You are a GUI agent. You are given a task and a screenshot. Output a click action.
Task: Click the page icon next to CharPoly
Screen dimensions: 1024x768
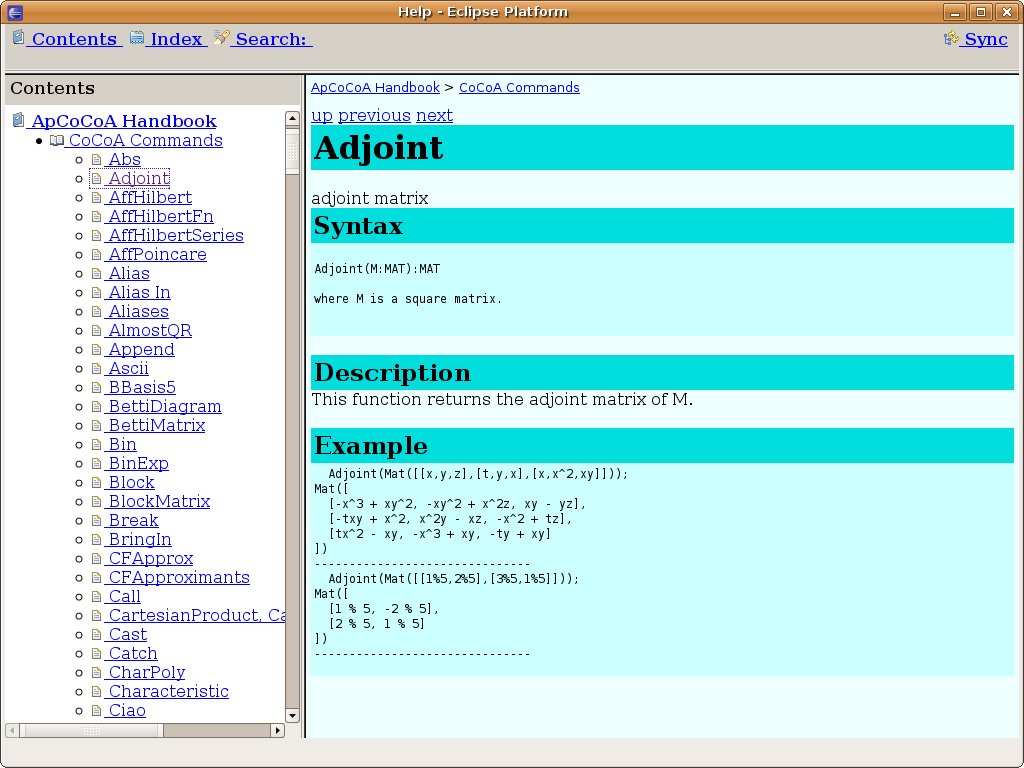point(97,673)
